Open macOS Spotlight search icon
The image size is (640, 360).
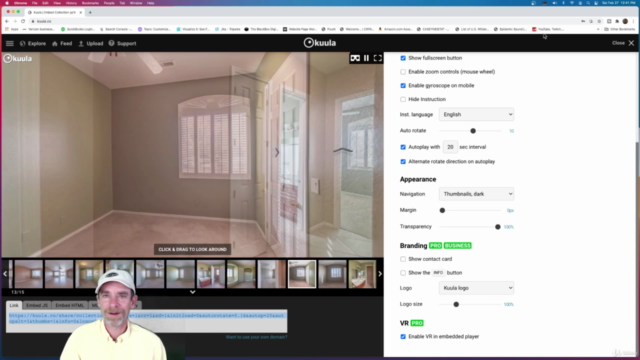588,3
